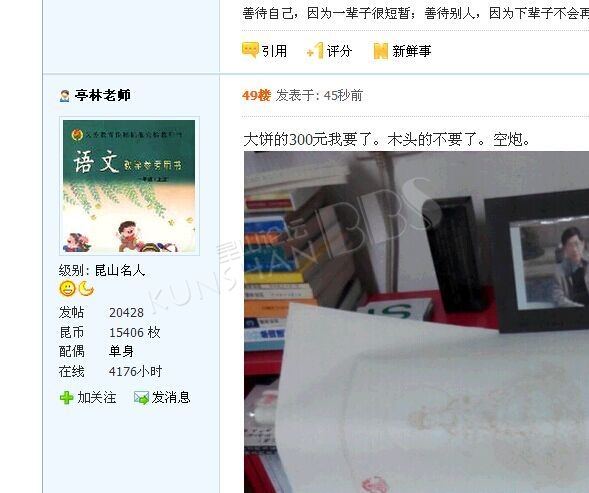This screenshot has height=493, width=589.
Task: Click the green plus 加关注 icon
Action: coord(66,398)
